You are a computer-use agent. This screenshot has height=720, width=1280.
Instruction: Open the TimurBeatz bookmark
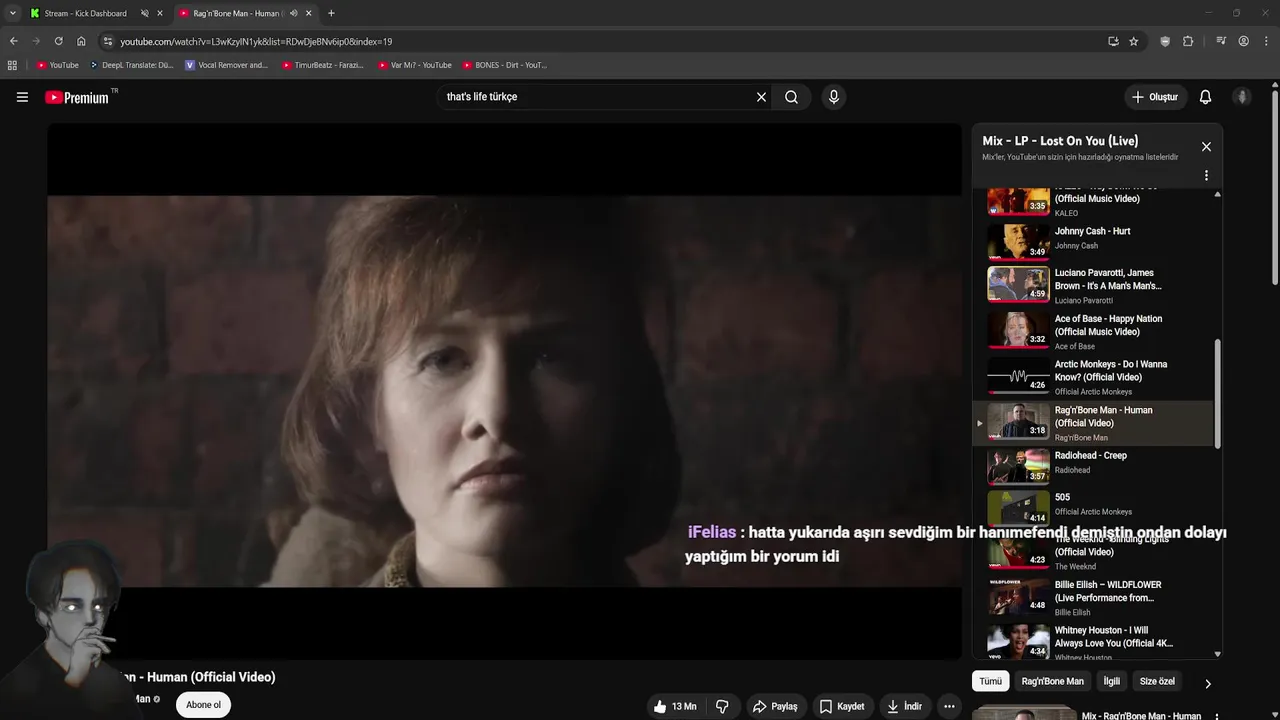(x=322, y=65)
